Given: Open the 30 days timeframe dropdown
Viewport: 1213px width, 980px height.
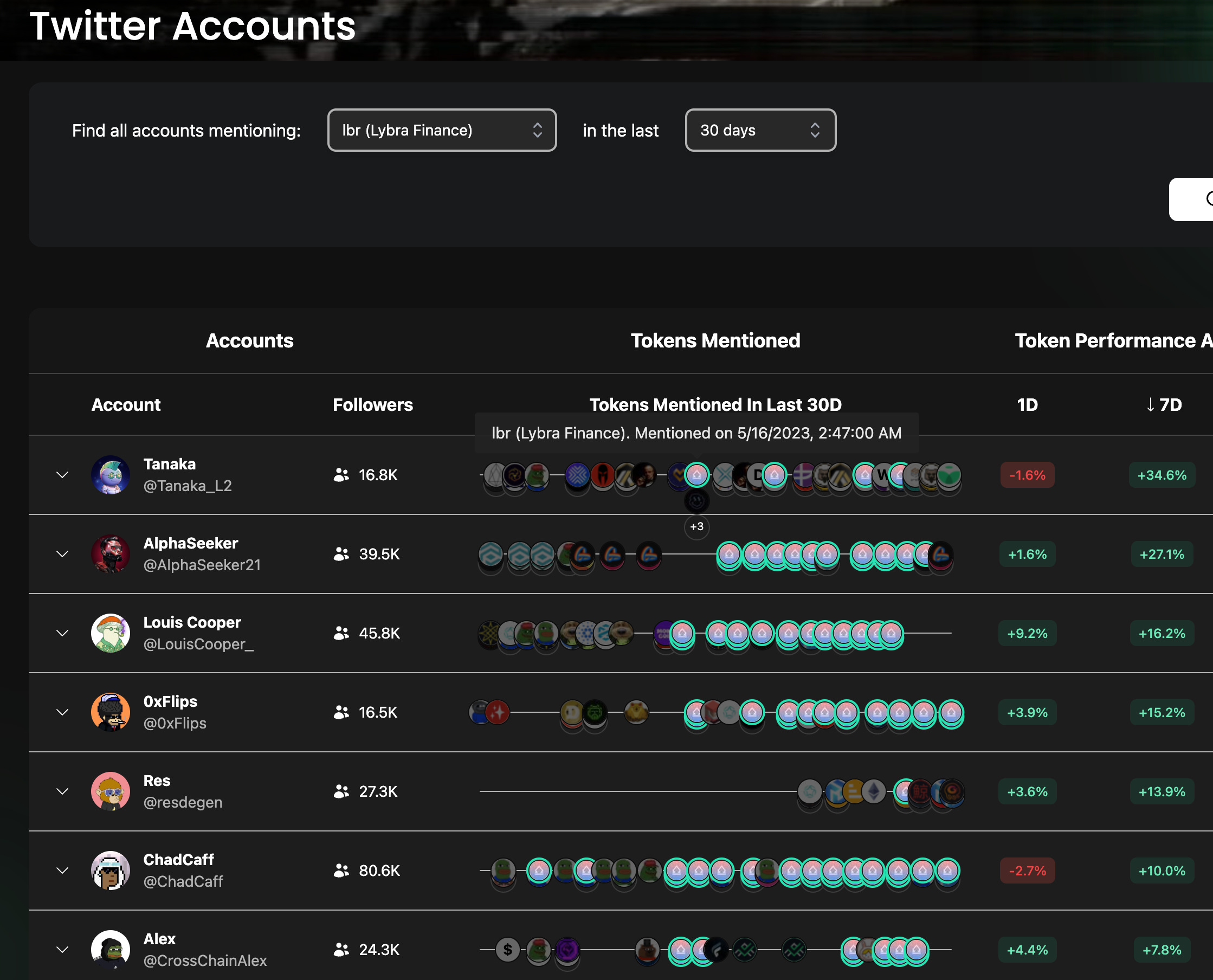Looking at the screenshot, I should click(x=760, y=131).
